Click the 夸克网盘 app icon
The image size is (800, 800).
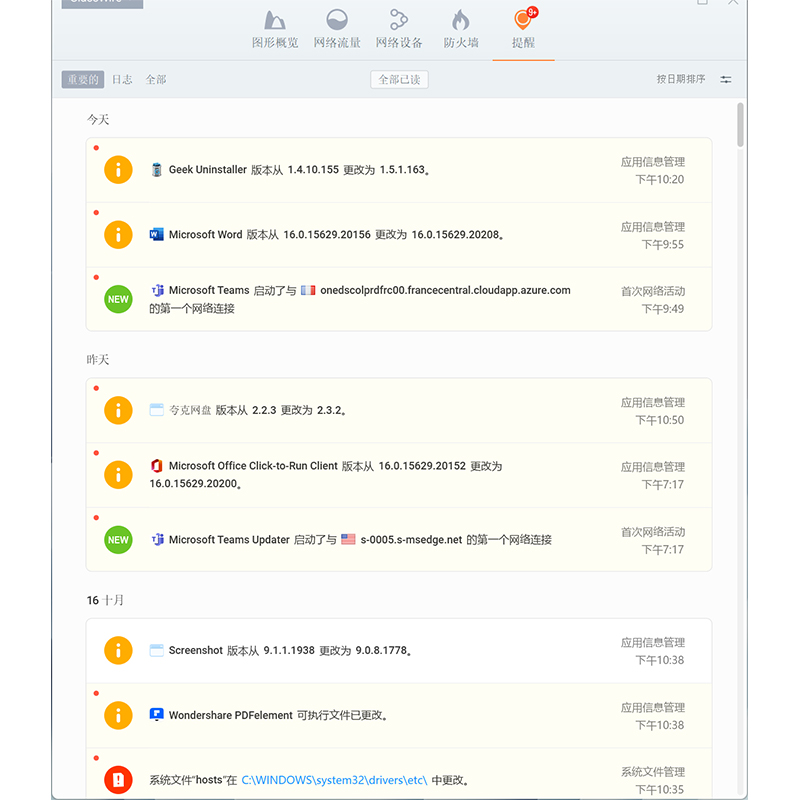click(x=157, y=410)
